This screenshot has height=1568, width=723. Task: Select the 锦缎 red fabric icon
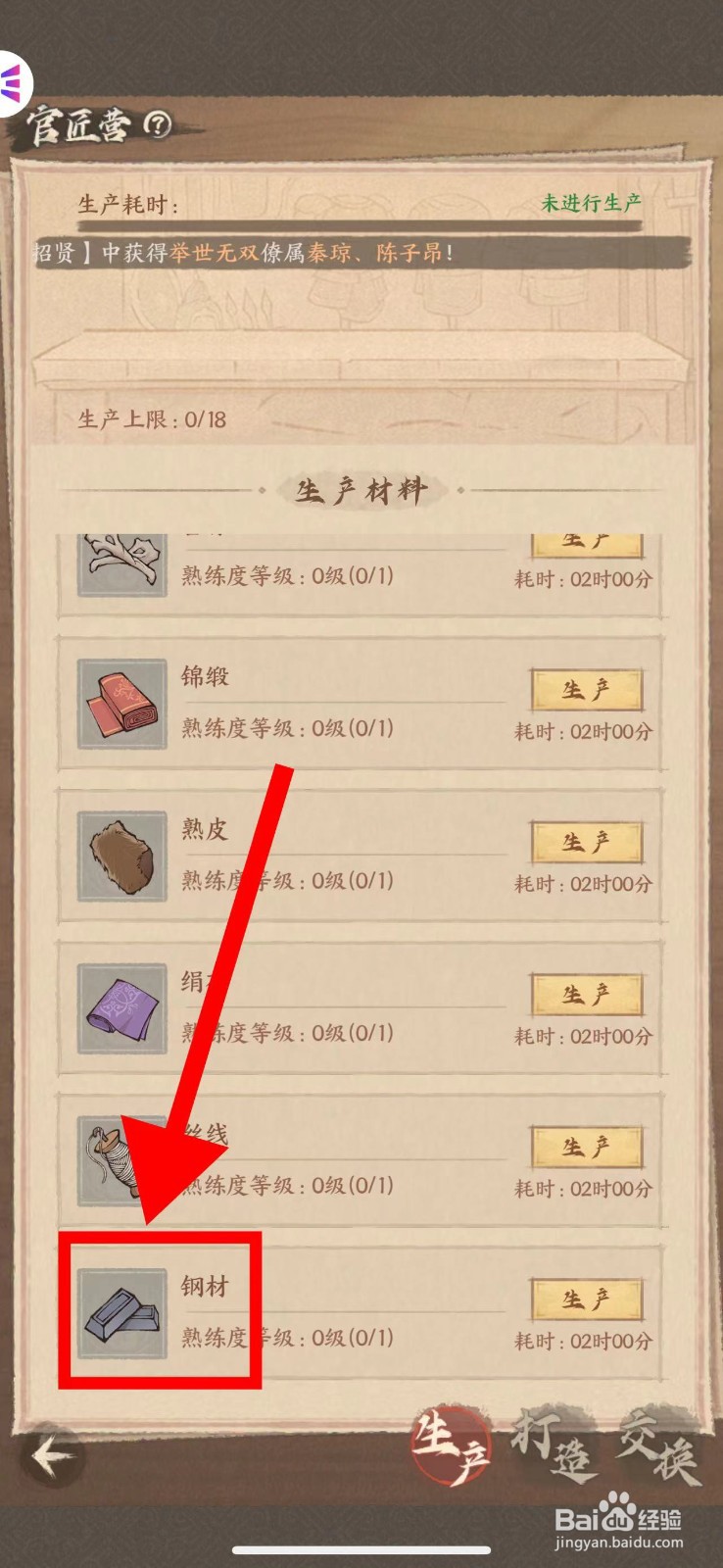coord(121,704)
